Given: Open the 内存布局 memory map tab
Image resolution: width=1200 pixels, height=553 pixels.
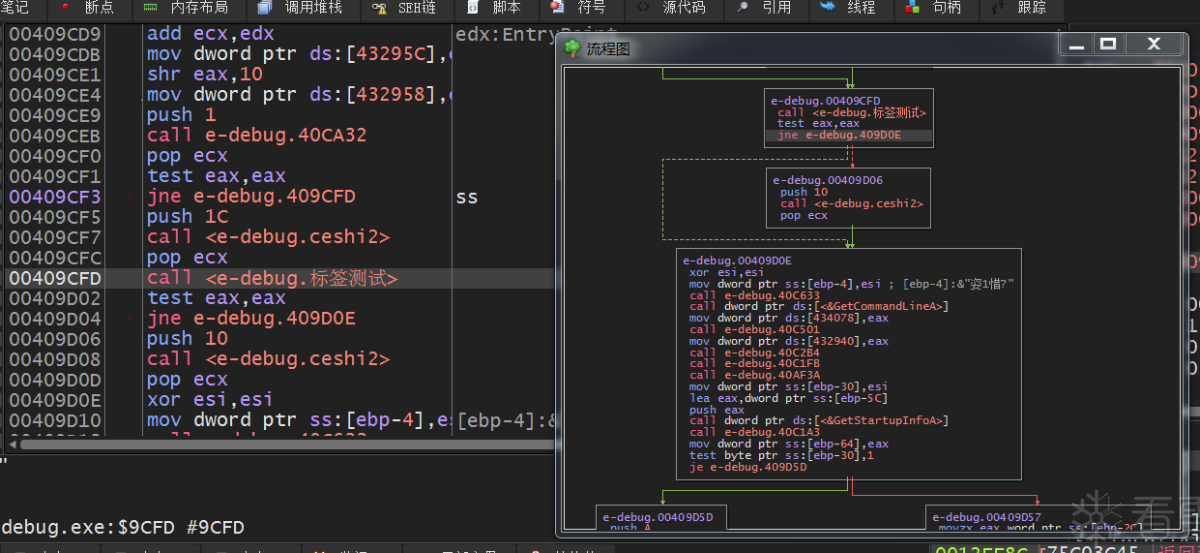Looking at the screenshot, I should tap(189, 7).
